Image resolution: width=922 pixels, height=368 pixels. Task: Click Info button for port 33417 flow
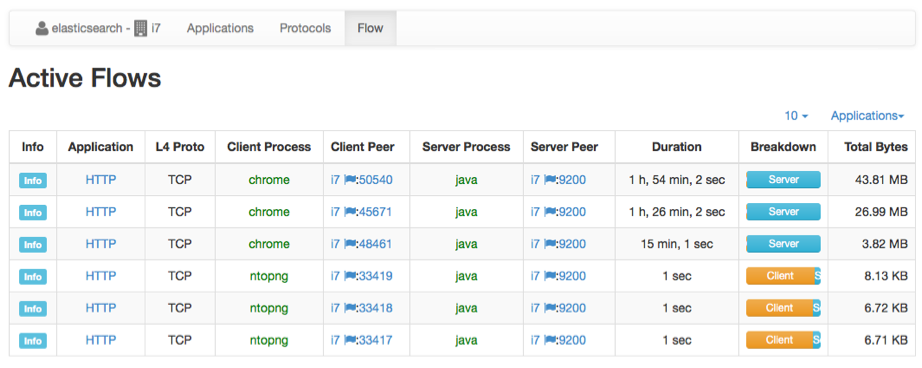[x=33, y=340]
